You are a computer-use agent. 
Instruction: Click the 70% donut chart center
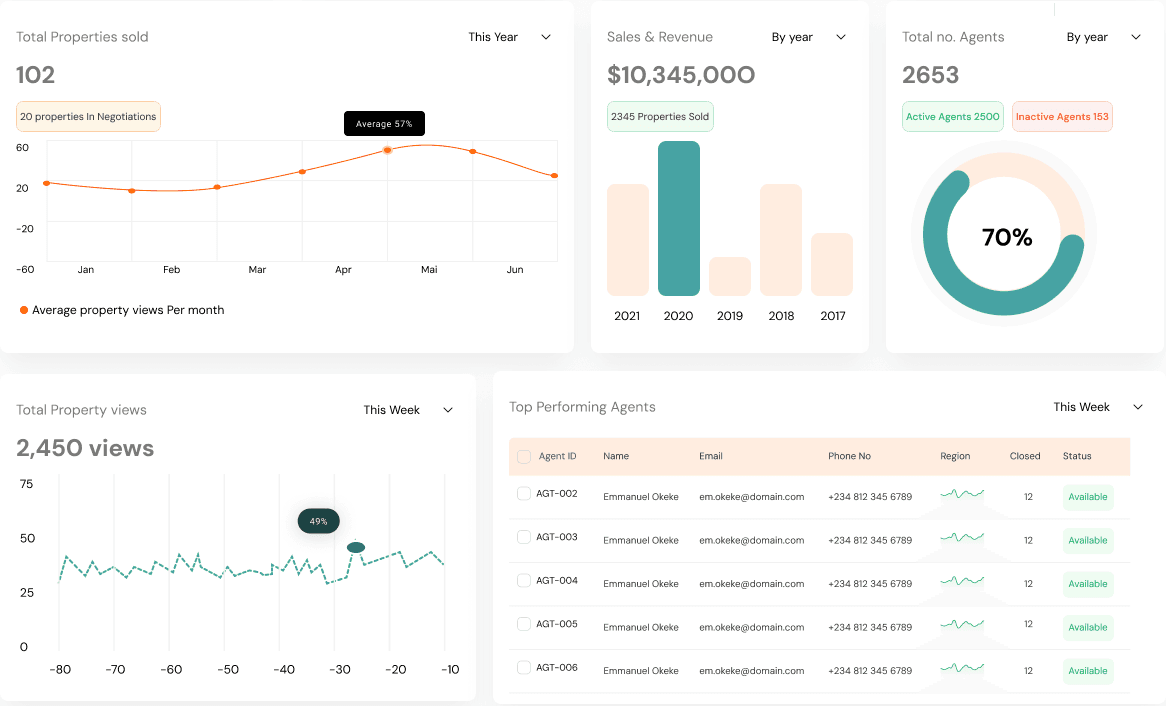(x=1007, y=237)
